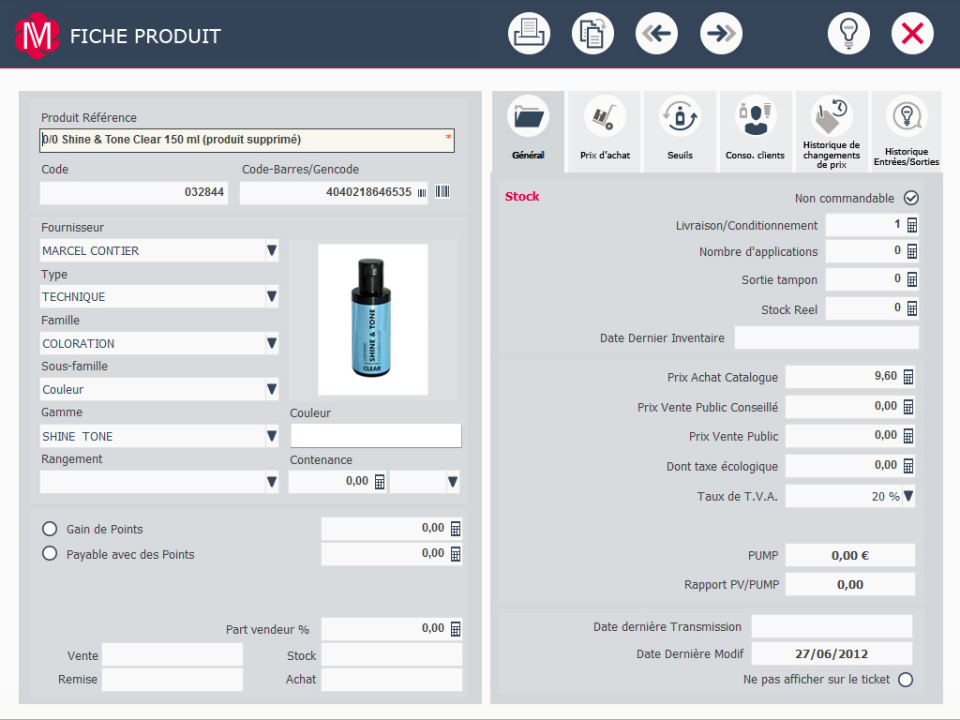Expand the Taux de T.V.A. dropdown
960x720 pixels.
[909, 496]
